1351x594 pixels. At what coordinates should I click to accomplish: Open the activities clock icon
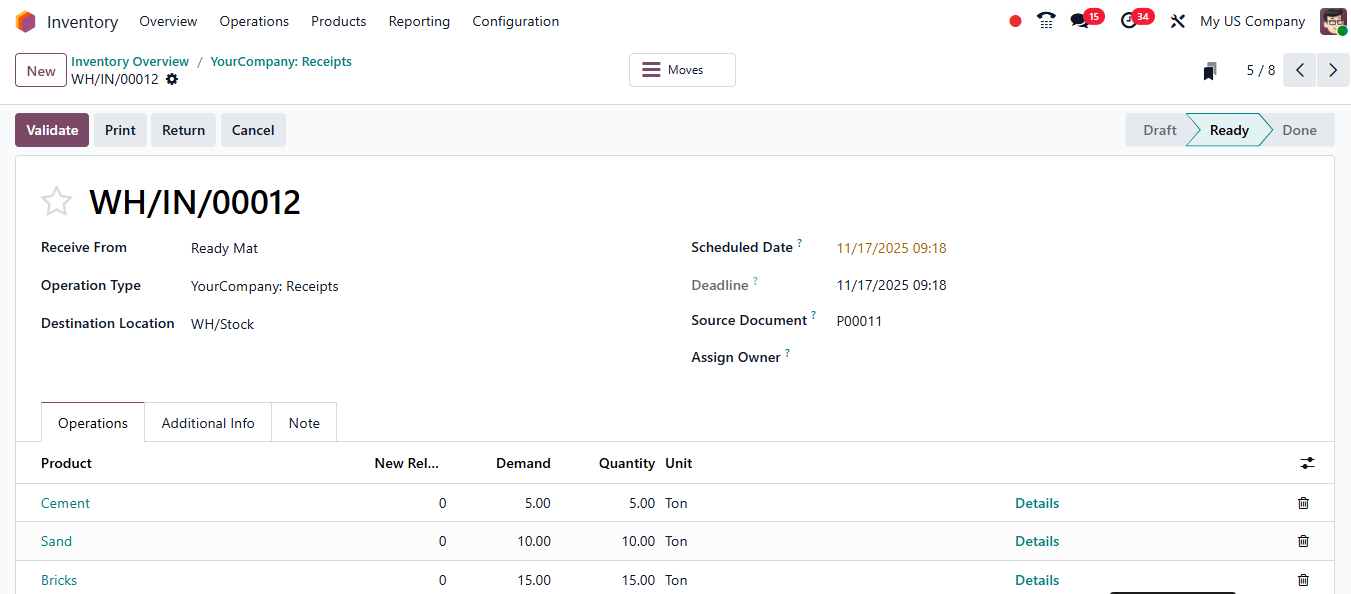[x=1129, y=21]
